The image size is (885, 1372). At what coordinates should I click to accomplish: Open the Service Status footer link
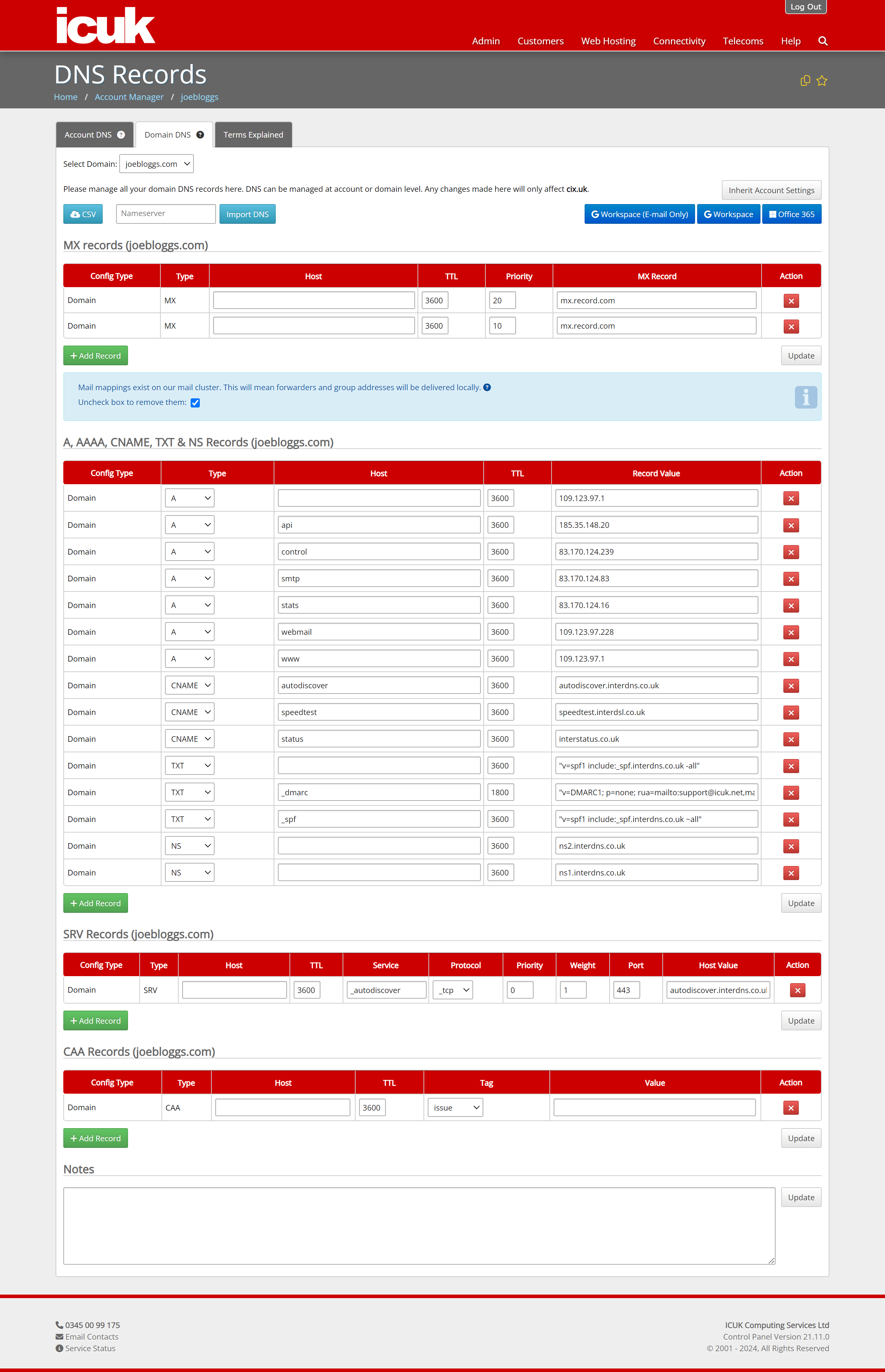pyautogui.click(x=90, y=1348)
